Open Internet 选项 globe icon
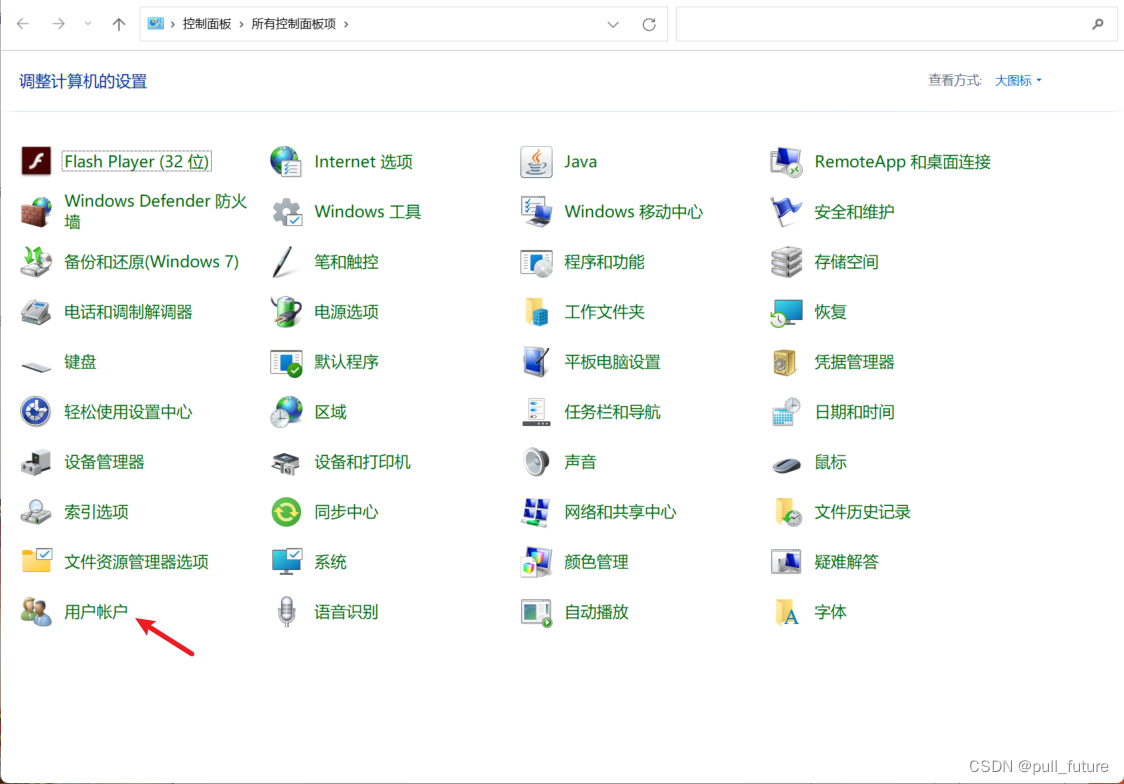 point(286,161)
